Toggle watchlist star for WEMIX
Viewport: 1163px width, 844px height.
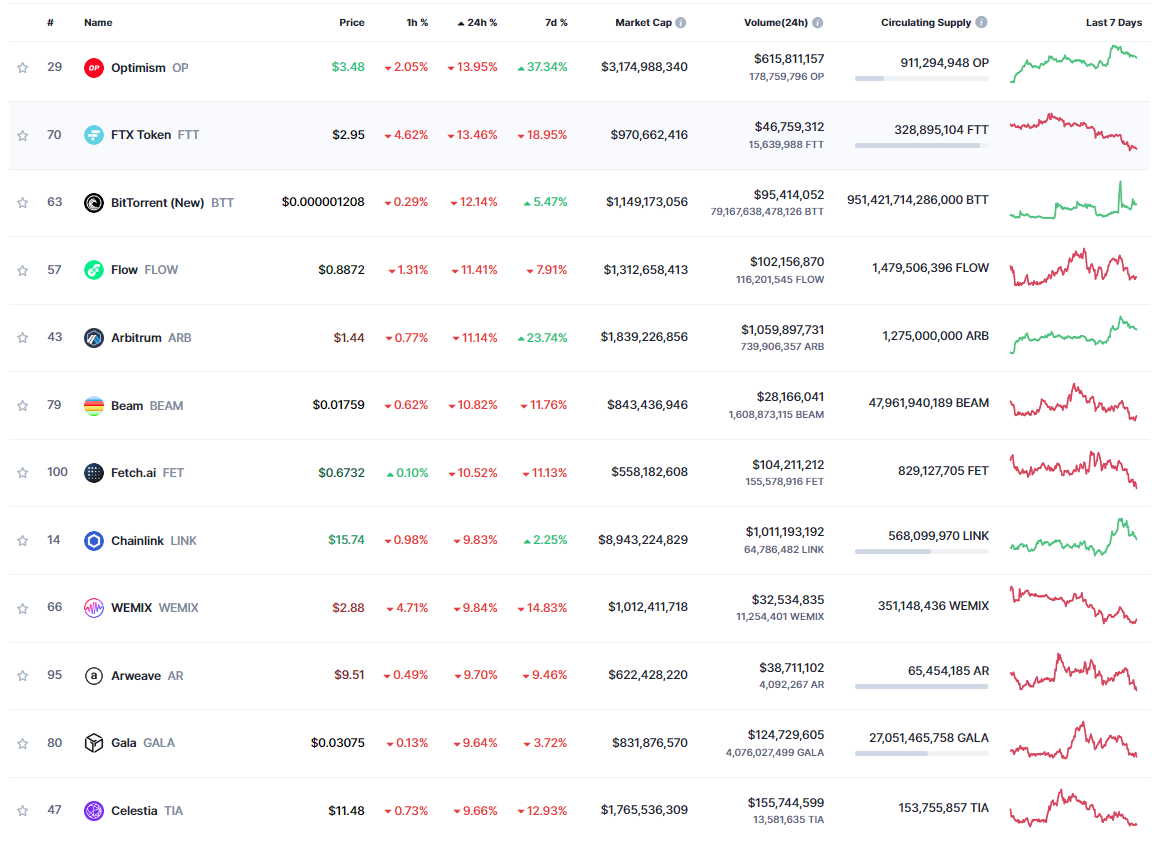click(x=23, y=608)
